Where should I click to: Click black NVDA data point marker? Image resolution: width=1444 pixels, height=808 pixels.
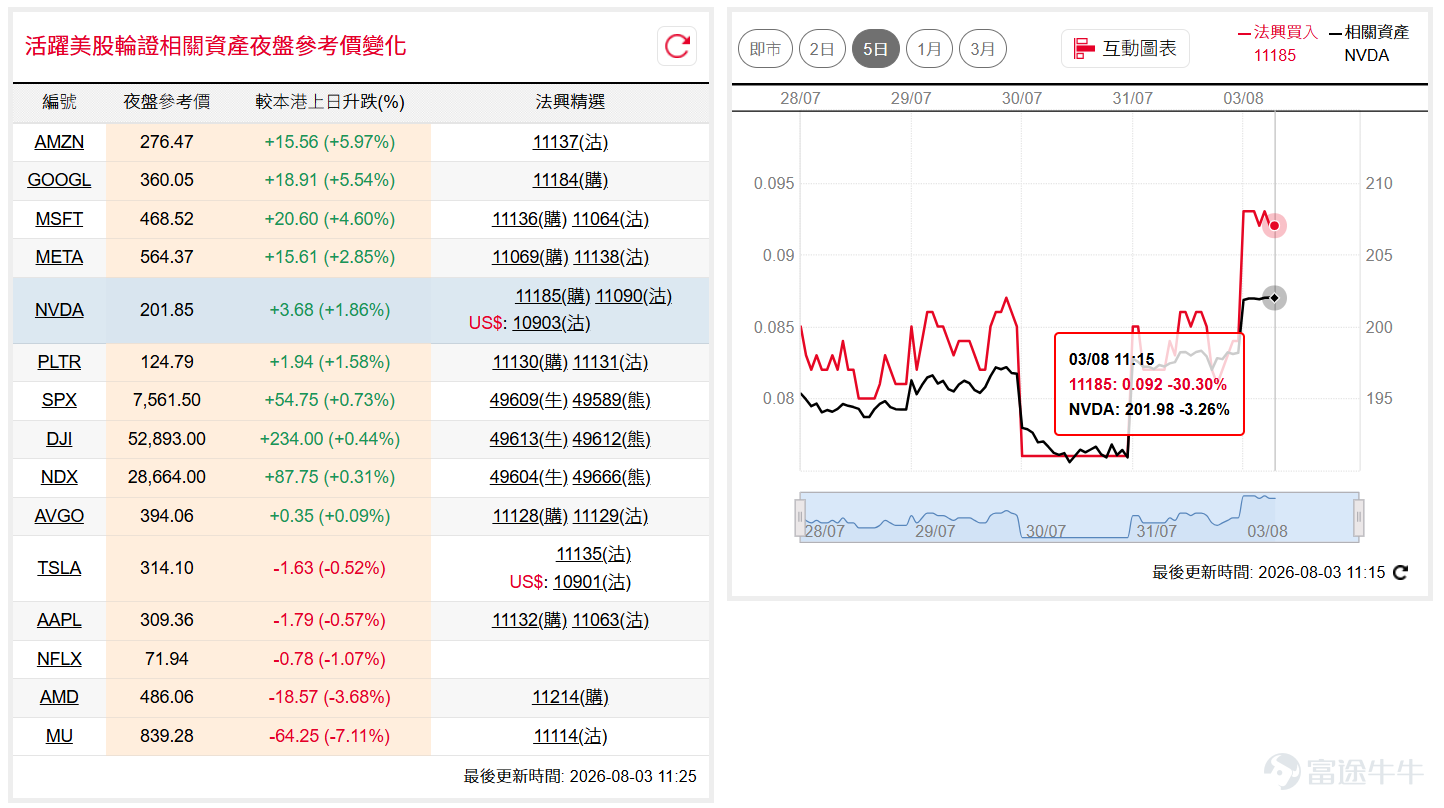pos(1274,298)
